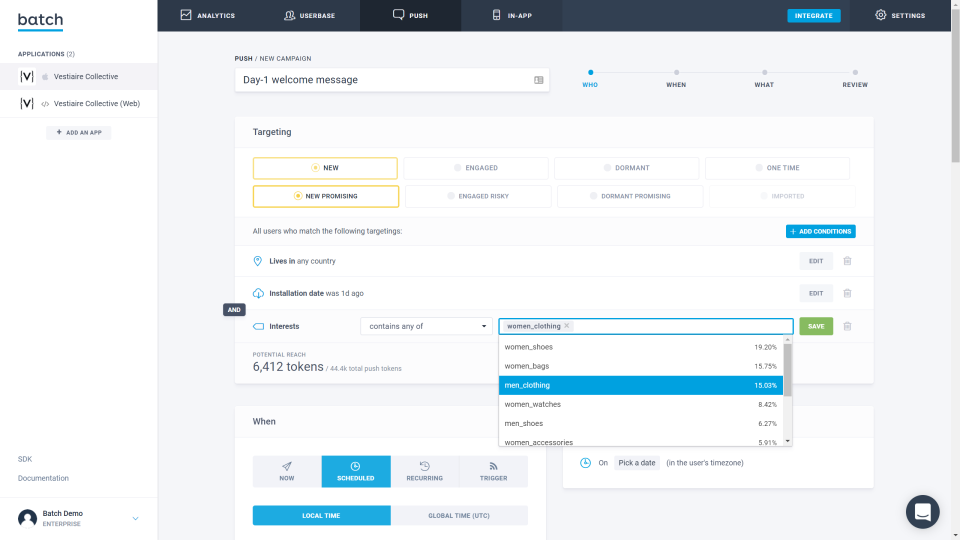Go to the REVIEW step
The height and width of the screenshot is (540, 960).
click(855, 80)
